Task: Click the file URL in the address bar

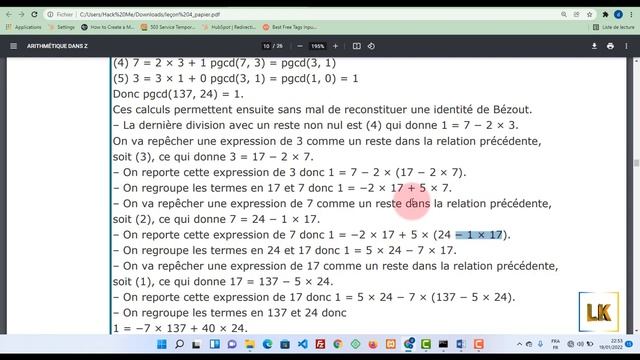Action: [150, 14]
